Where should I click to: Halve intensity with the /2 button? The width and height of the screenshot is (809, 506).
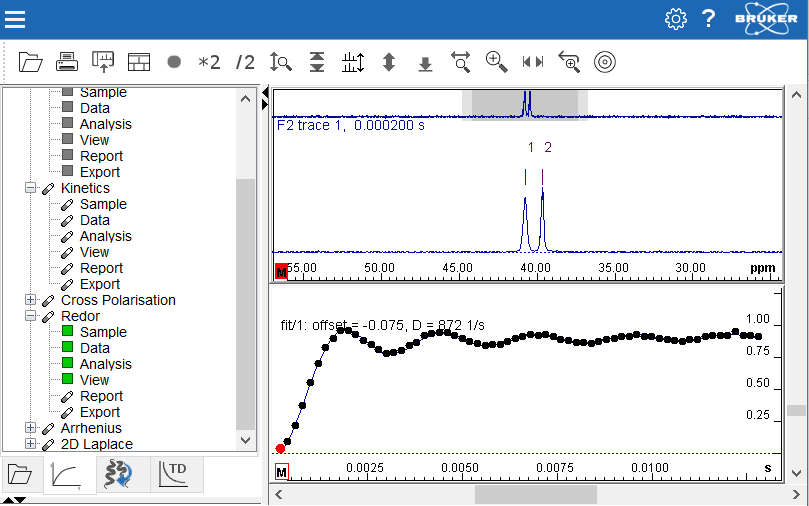[245, 62]
